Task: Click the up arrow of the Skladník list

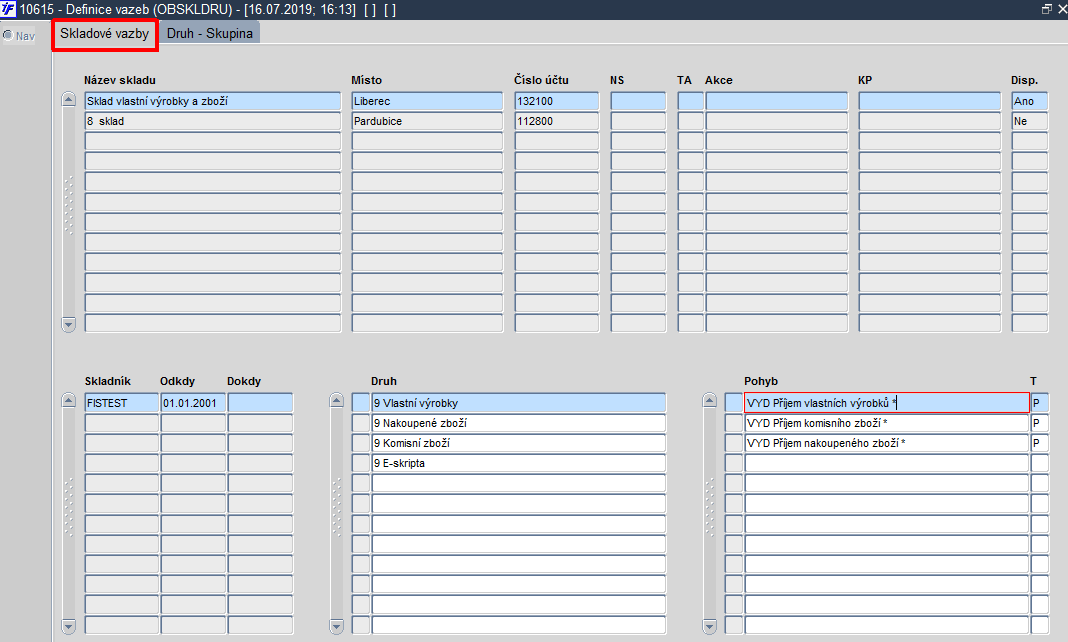Action: click(68, 400)
